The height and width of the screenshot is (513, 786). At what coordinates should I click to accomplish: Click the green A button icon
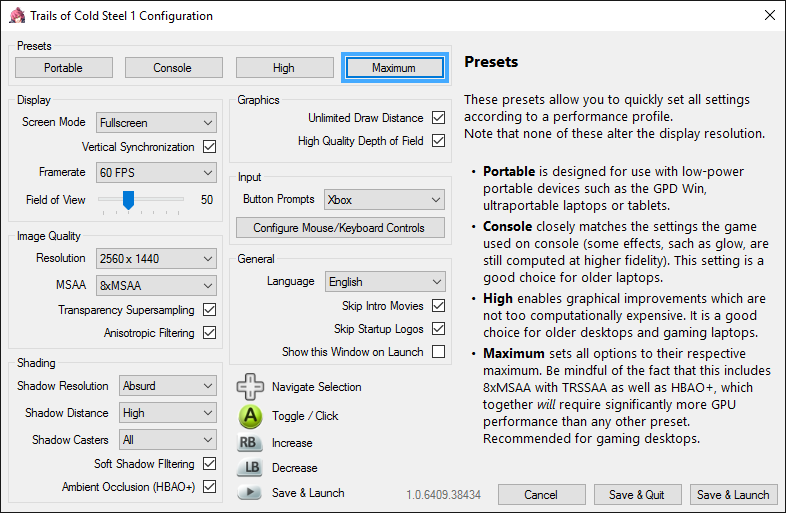coord(250,415)
